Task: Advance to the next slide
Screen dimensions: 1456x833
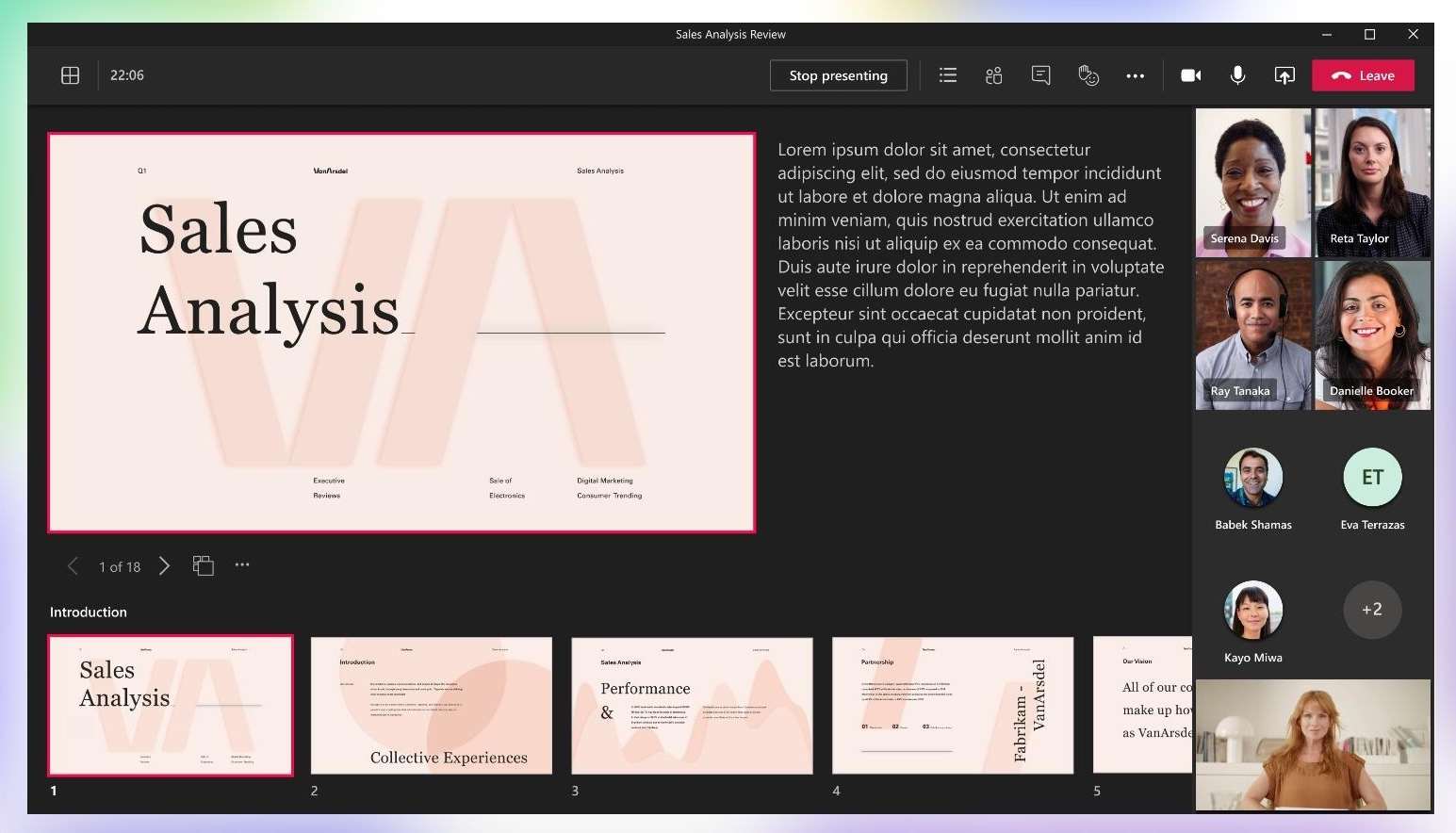Action: click(x=164, y=565)
